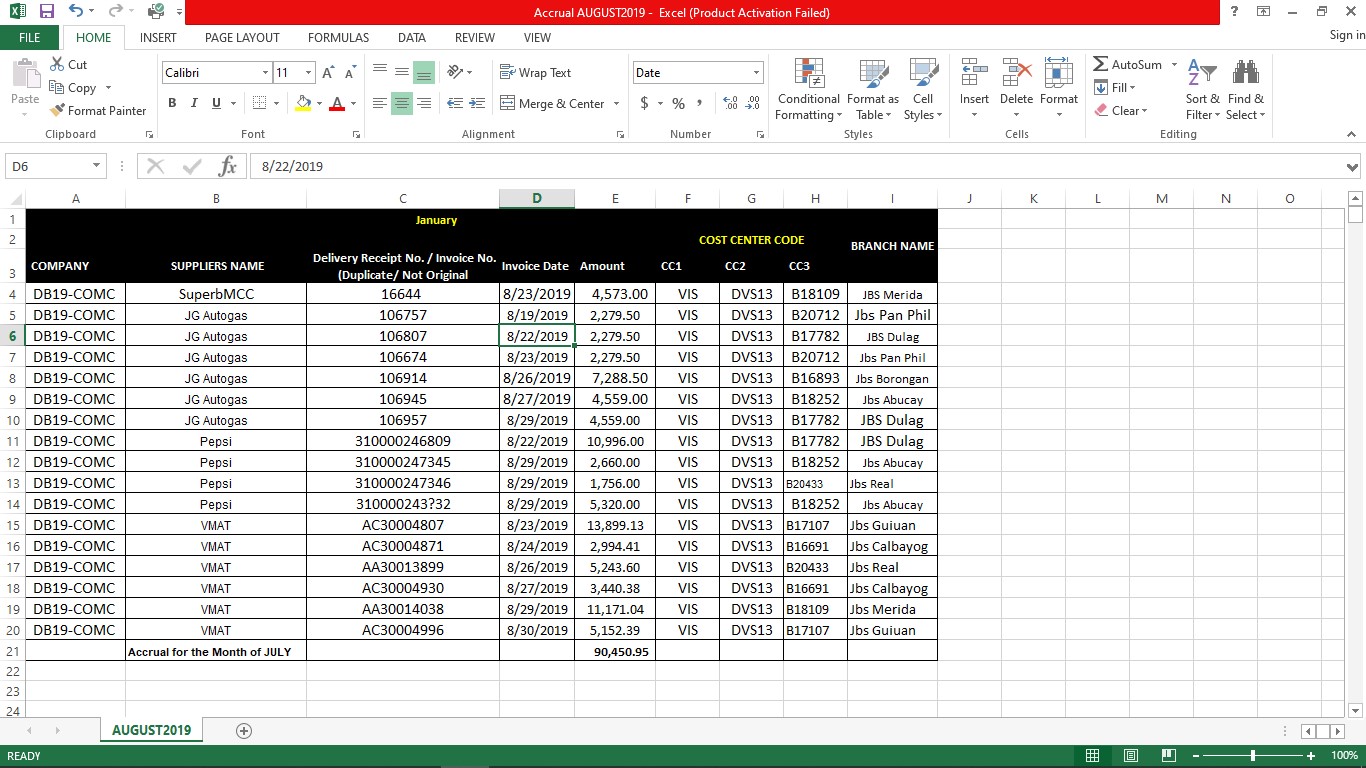Expand the Borders dropdown arrow
The image size is (1366, 768).
click(x=277, y=103)
